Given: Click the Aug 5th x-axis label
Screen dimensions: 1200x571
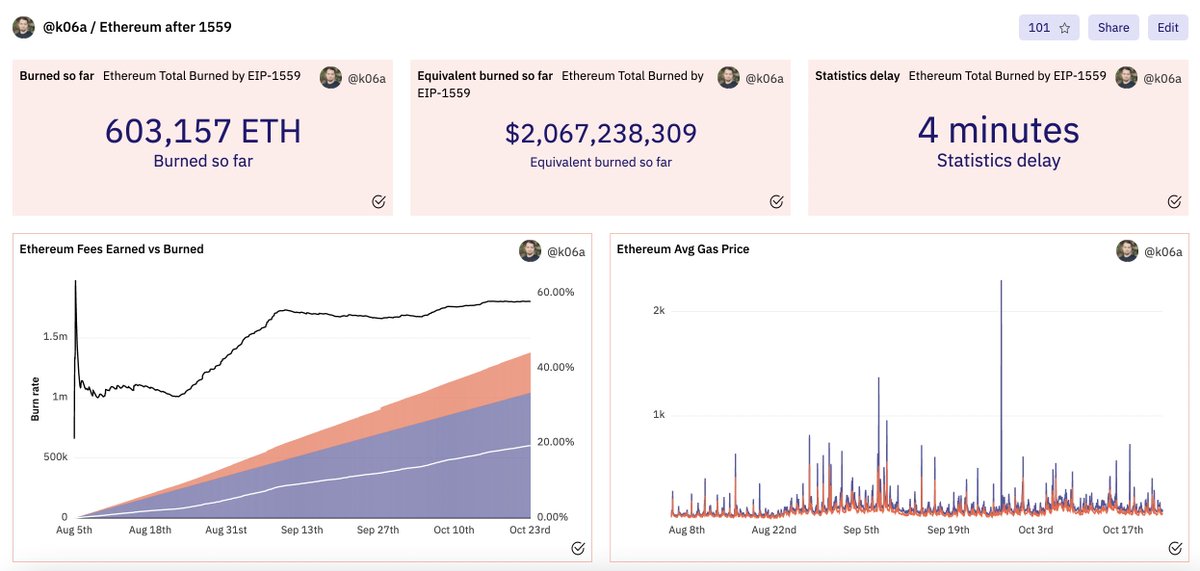Looking at the screenshot, I should click(75, 530).
